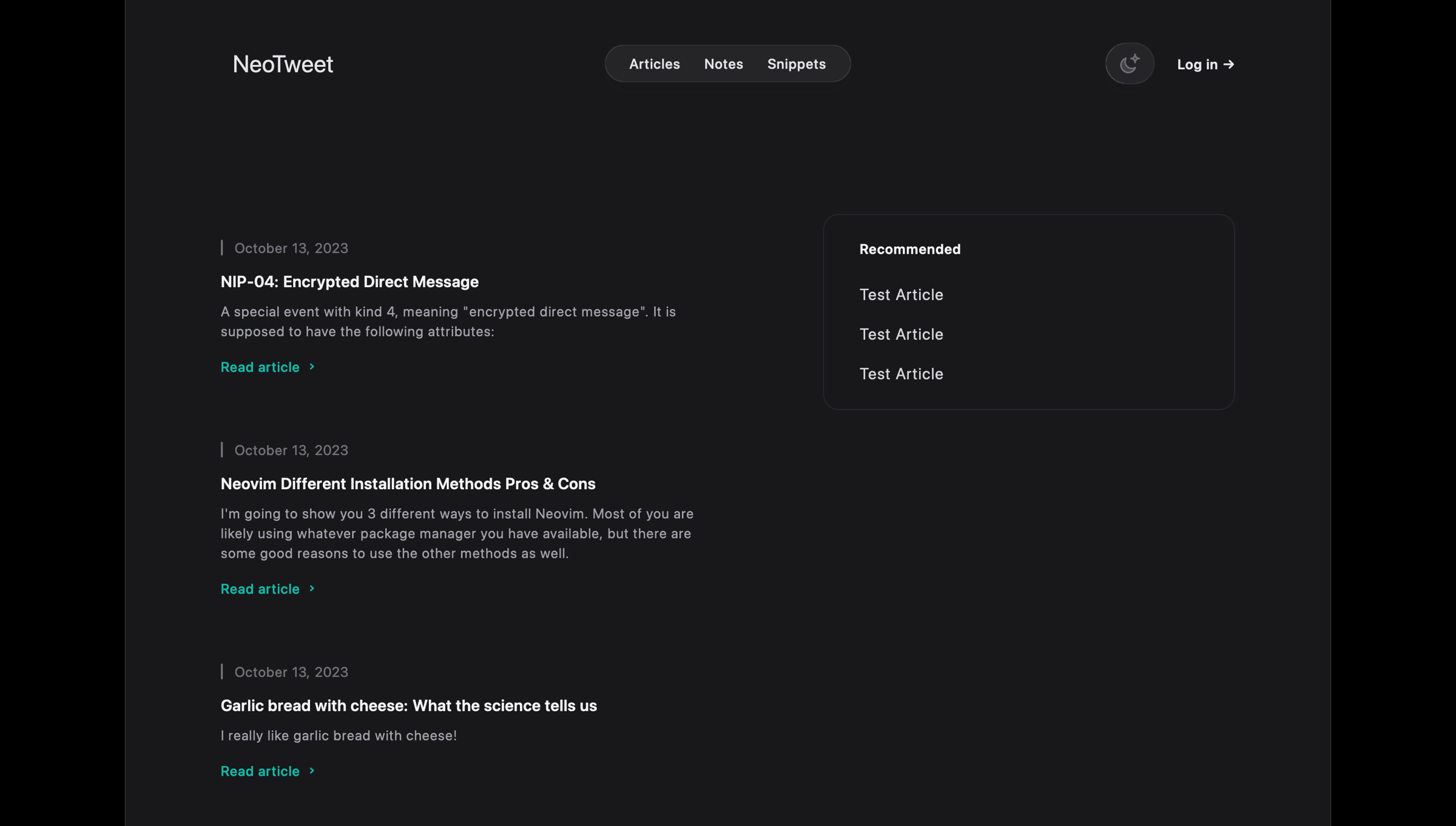Switch to the Notes tab

point(723,64)
